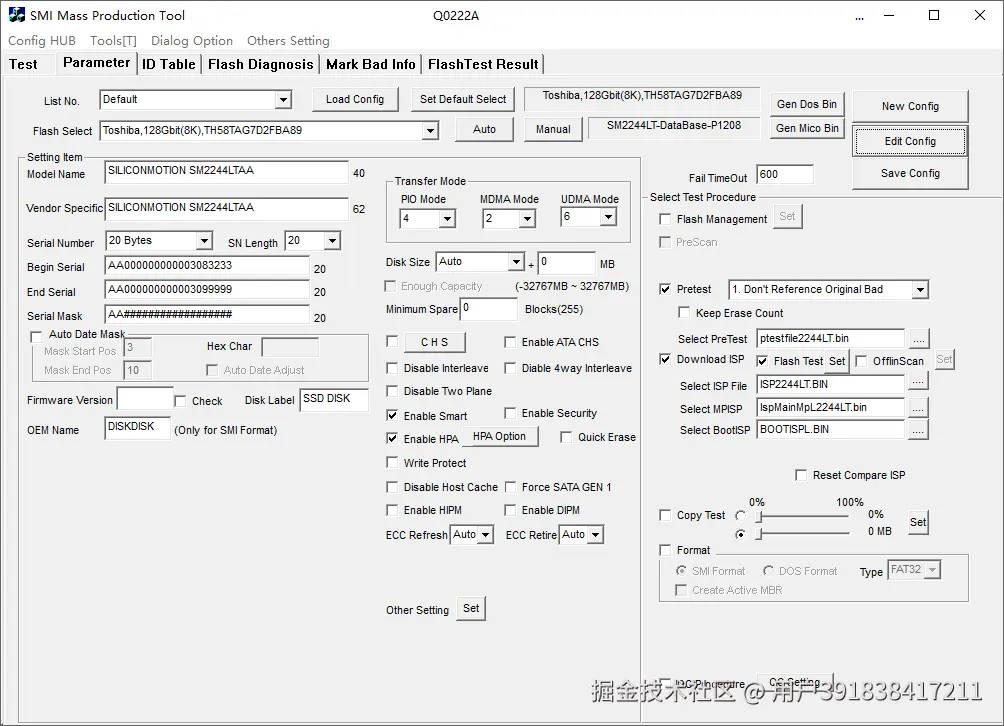This screenshot has width=1004, height=726.
Task: Switch to the ID Table tab
Action: tap(168, 64)
